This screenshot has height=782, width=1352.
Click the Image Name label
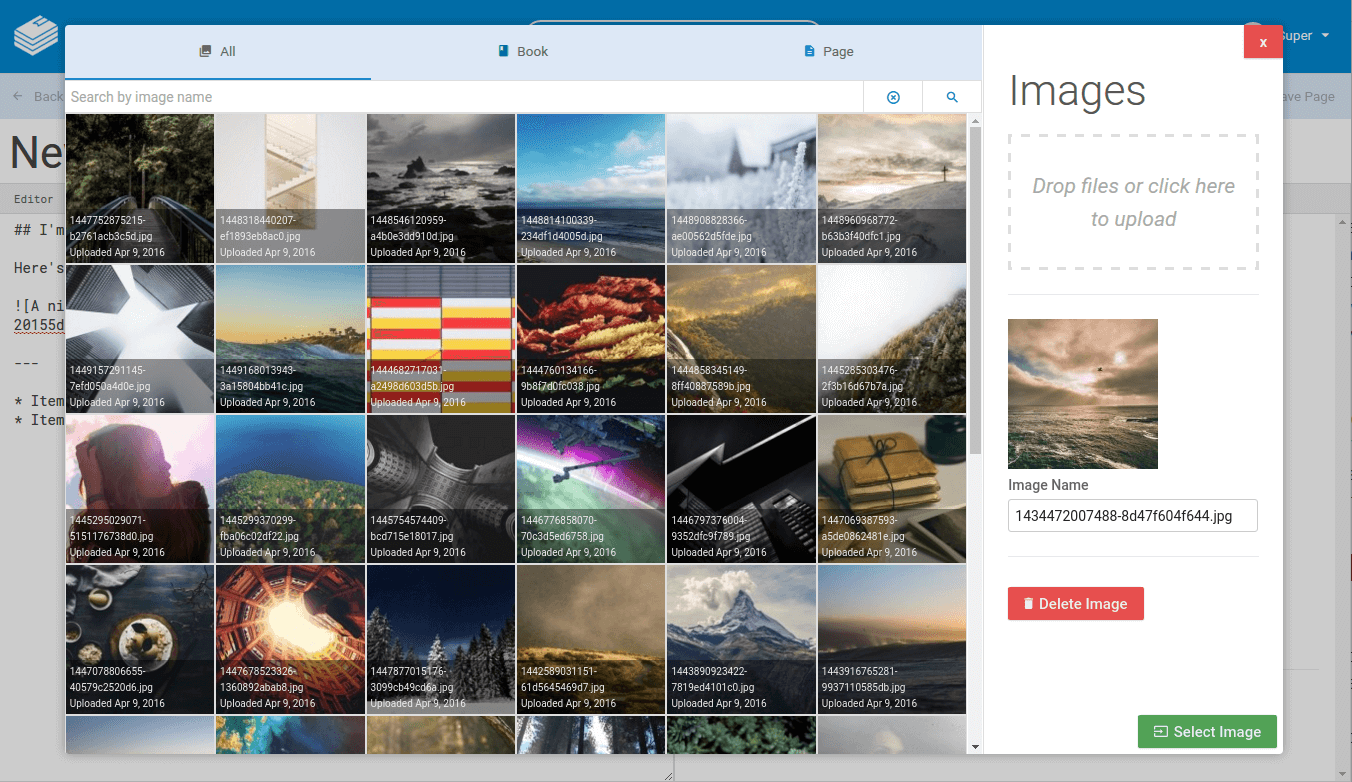click(x=1048, y=485)
